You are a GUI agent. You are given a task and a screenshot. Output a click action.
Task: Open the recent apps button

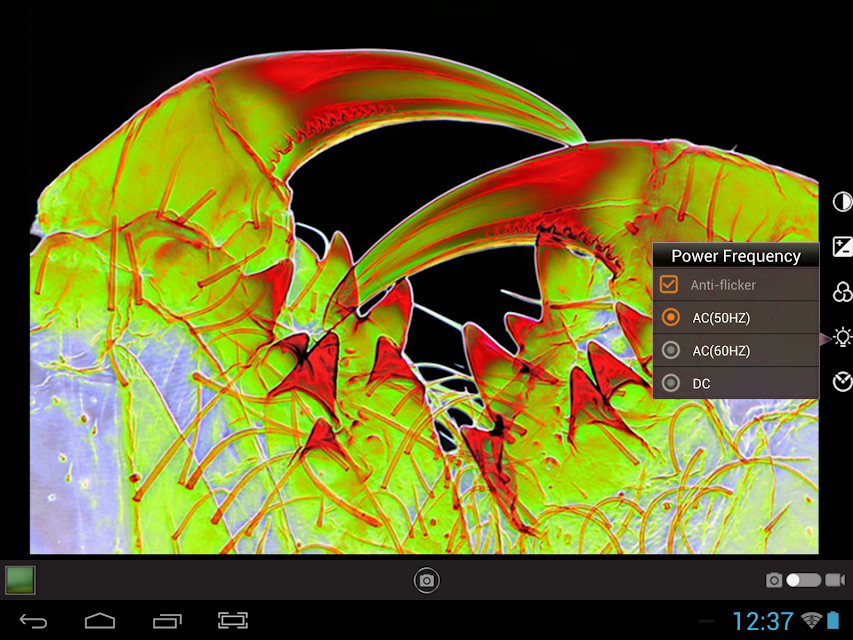tap(167, 621)
